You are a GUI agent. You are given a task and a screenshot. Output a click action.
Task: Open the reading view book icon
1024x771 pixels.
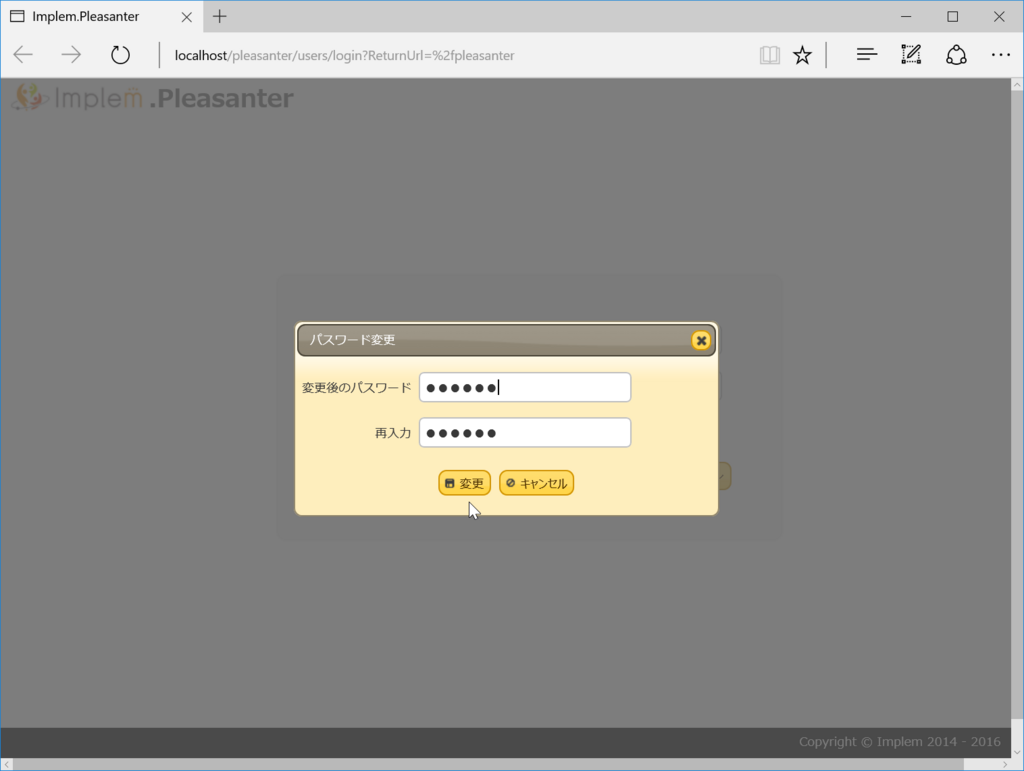[770, 55]
